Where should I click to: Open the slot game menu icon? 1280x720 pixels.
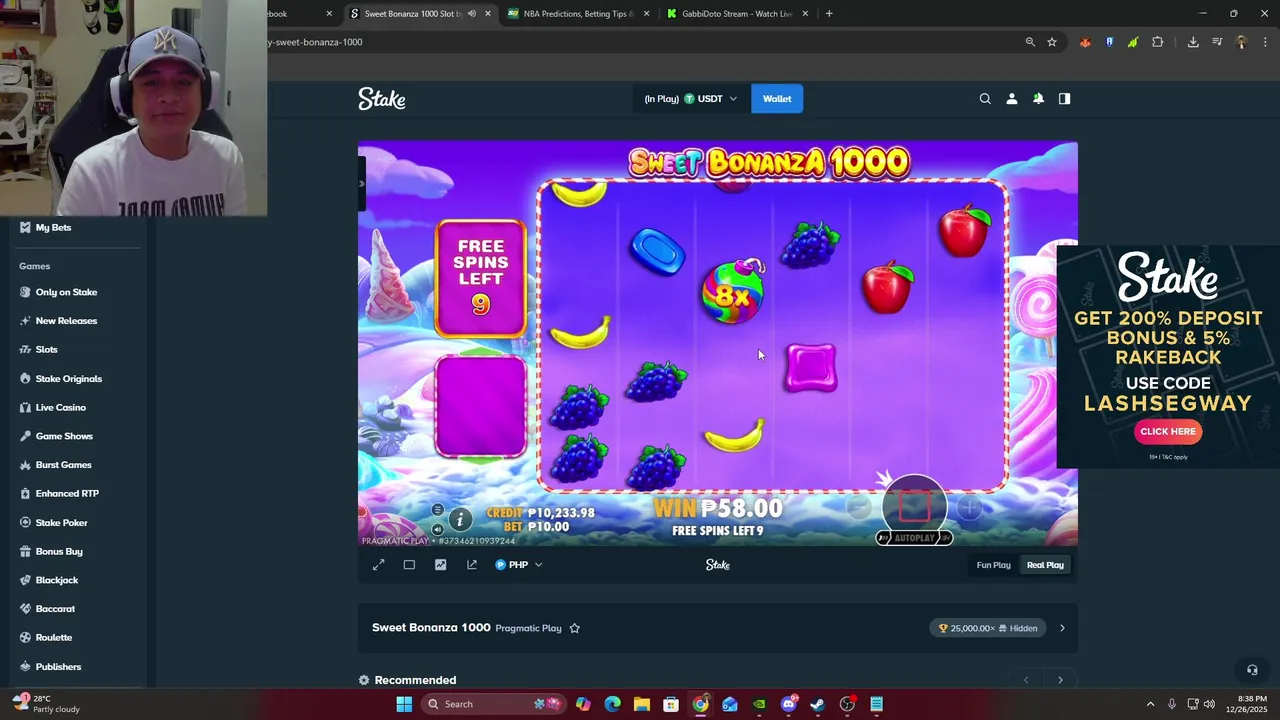click(437, 510)
